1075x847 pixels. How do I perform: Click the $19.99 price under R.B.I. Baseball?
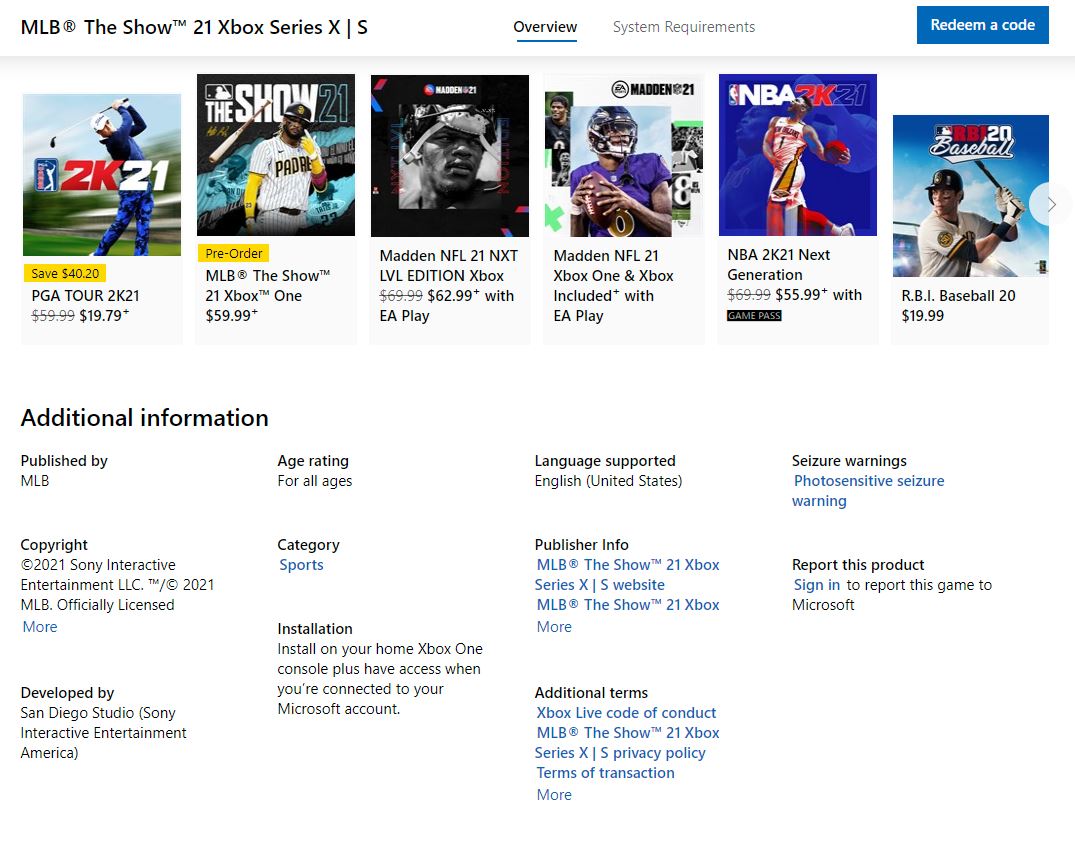pos(923,315)
